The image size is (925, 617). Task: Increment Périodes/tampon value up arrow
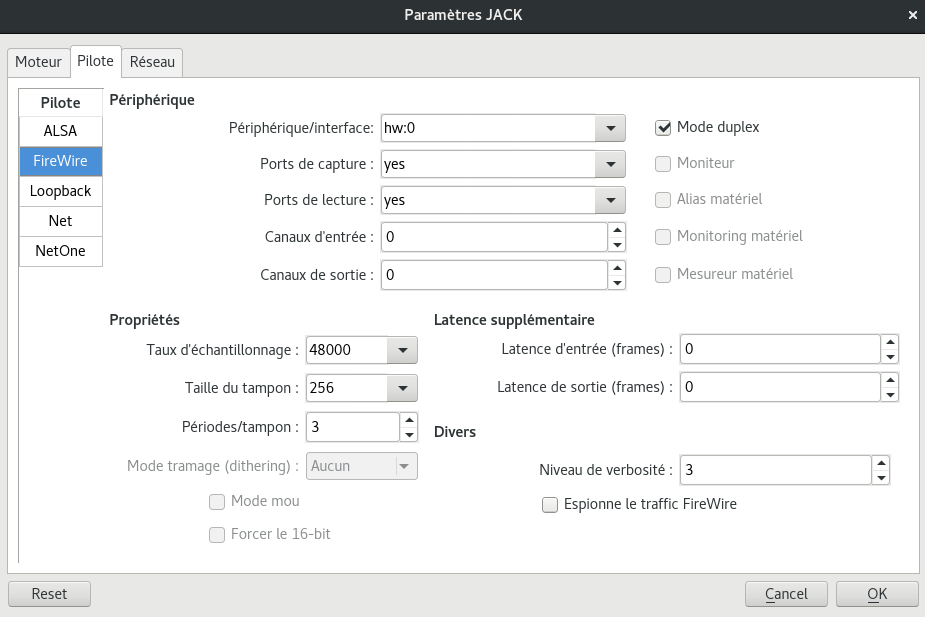(x=408, y=420)
